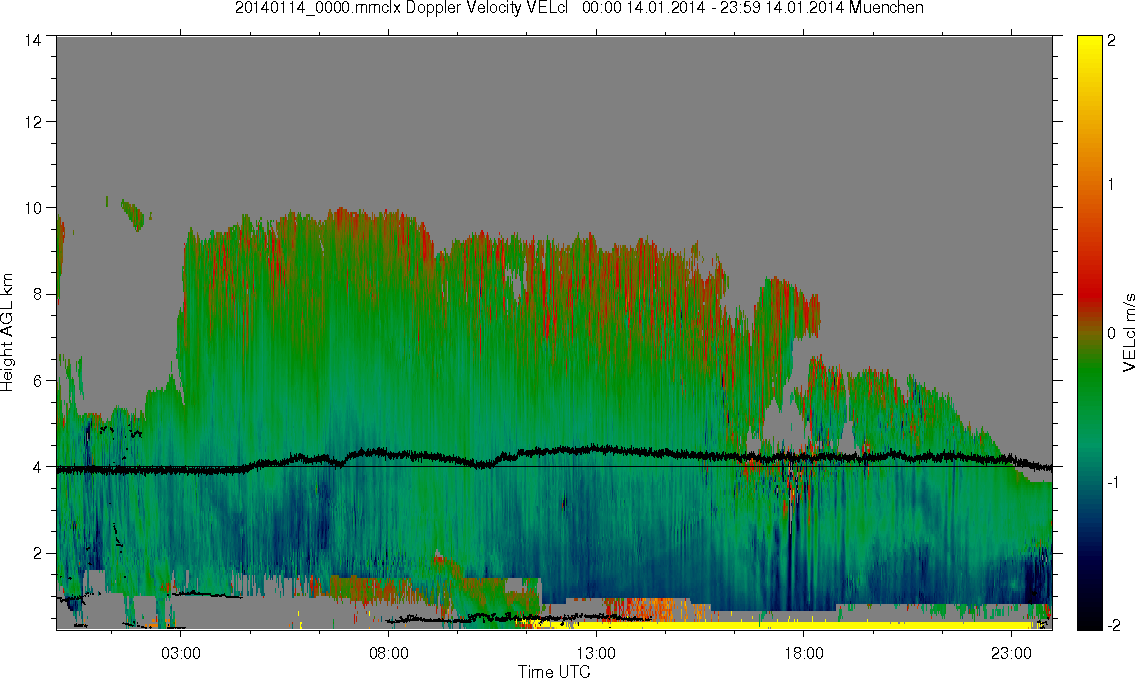Viewport: 1135px width, 678px height.
Task: Click the date range '00:00 14.01.2014 - 23:59 14.01.2014 Muenchen'
Action: point(753,9)
